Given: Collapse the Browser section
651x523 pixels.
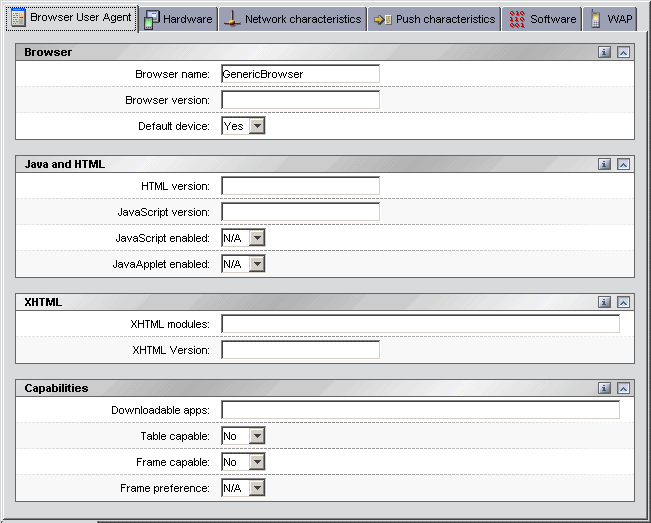Looking at the screenshot, I should pos(623,52).
